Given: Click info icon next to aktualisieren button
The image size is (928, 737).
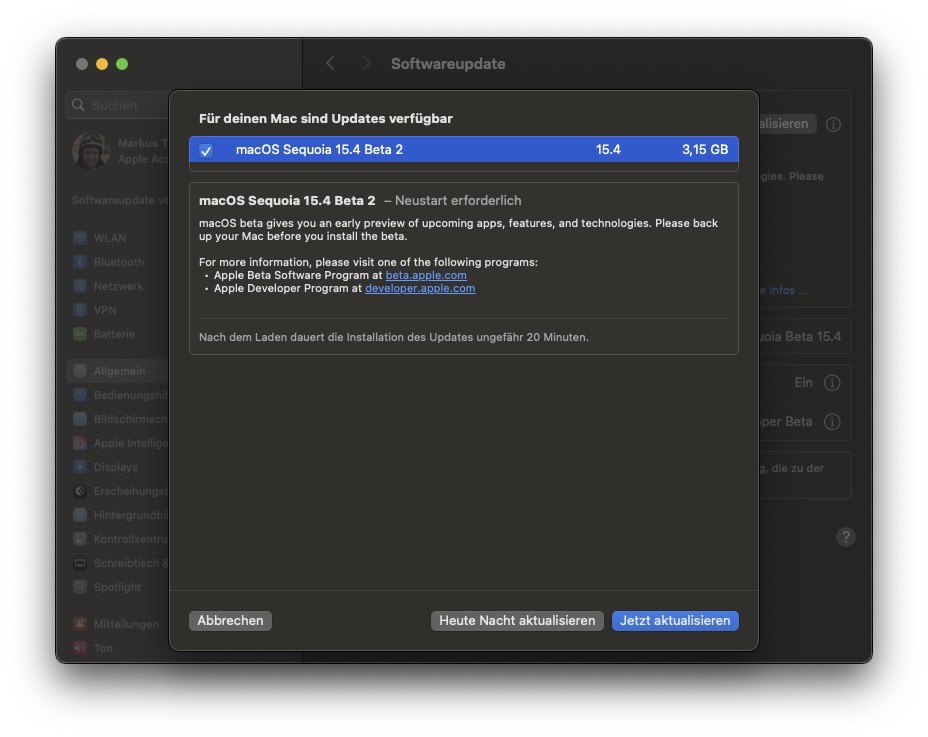Looking at the screenshot, I should [833, 124].
